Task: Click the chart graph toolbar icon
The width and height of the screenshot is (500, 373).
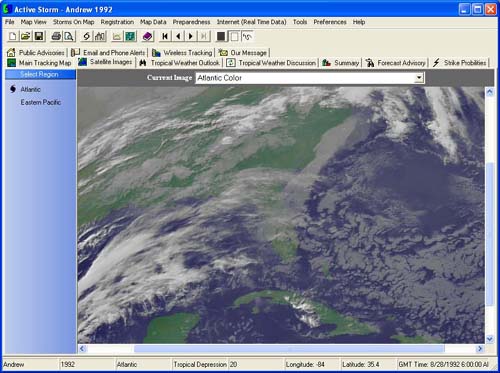Action: (x=117, y=36)
